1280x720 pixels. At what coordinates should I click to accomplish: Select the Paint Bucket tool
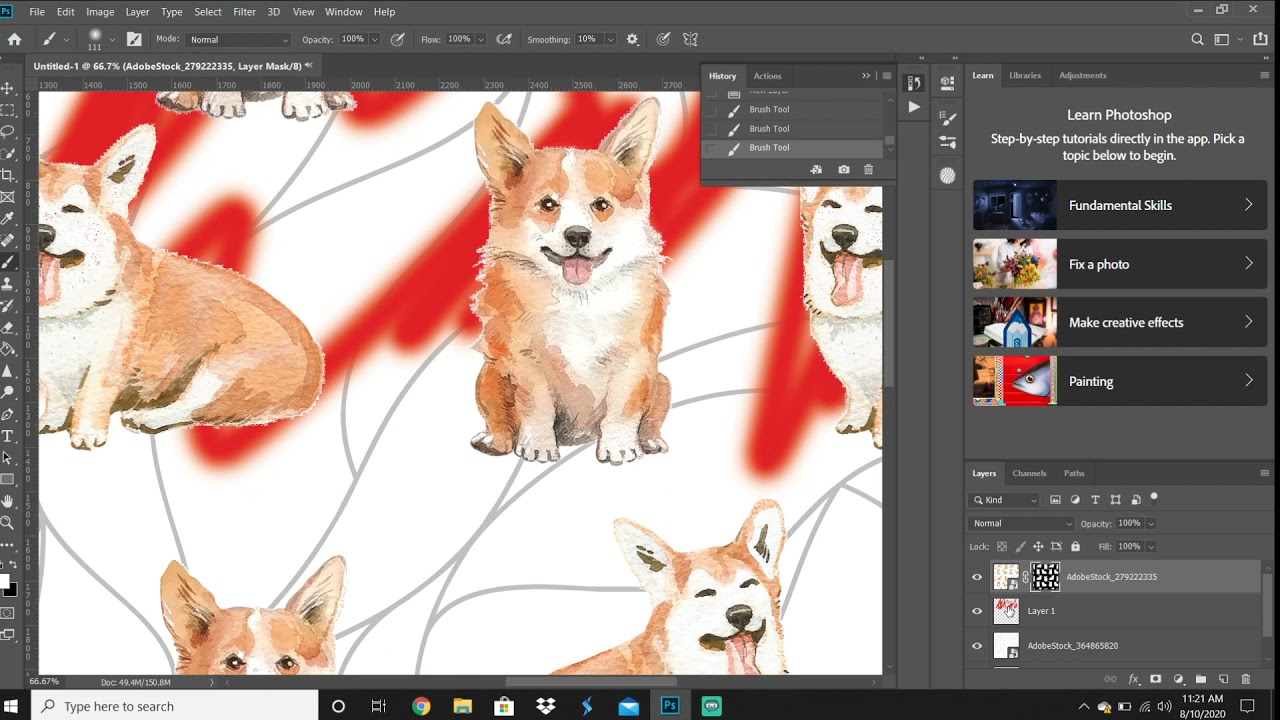8,349
